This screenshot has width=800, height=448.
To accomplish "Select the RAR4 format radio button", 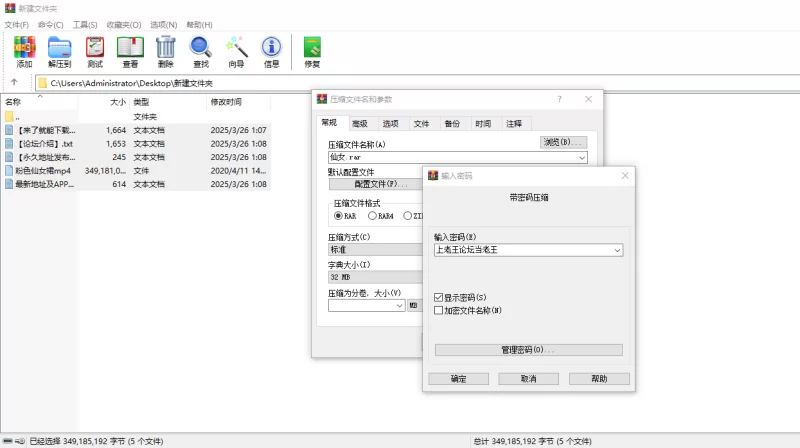I will (x=372, y=216).
